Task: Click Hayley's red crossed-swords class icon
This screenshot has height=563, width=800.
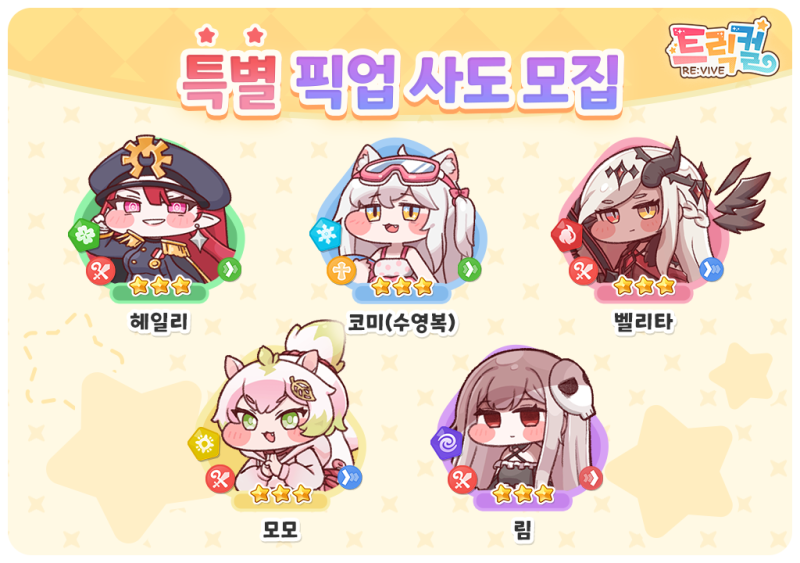Action: coord(101,271)
